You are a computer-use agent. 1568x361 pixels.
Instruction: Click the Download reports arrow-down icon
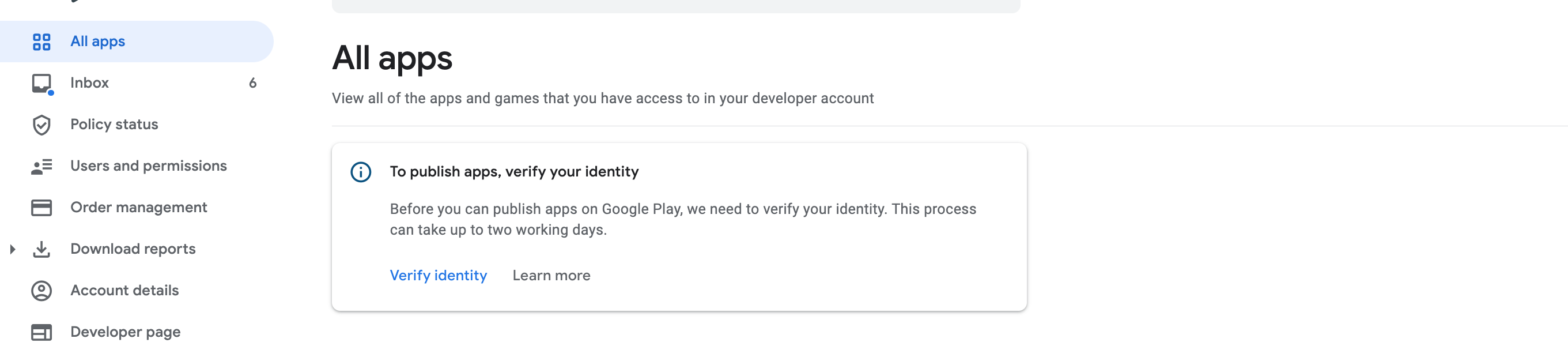click(x=41, y=249)
